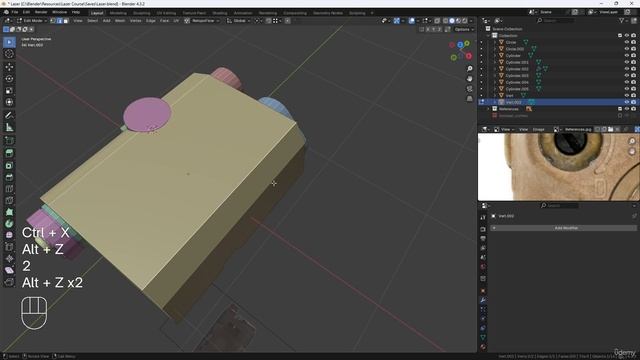Enable vertex select mode
This screenshot has width=640, height=360.
click(x=53, y=20)
